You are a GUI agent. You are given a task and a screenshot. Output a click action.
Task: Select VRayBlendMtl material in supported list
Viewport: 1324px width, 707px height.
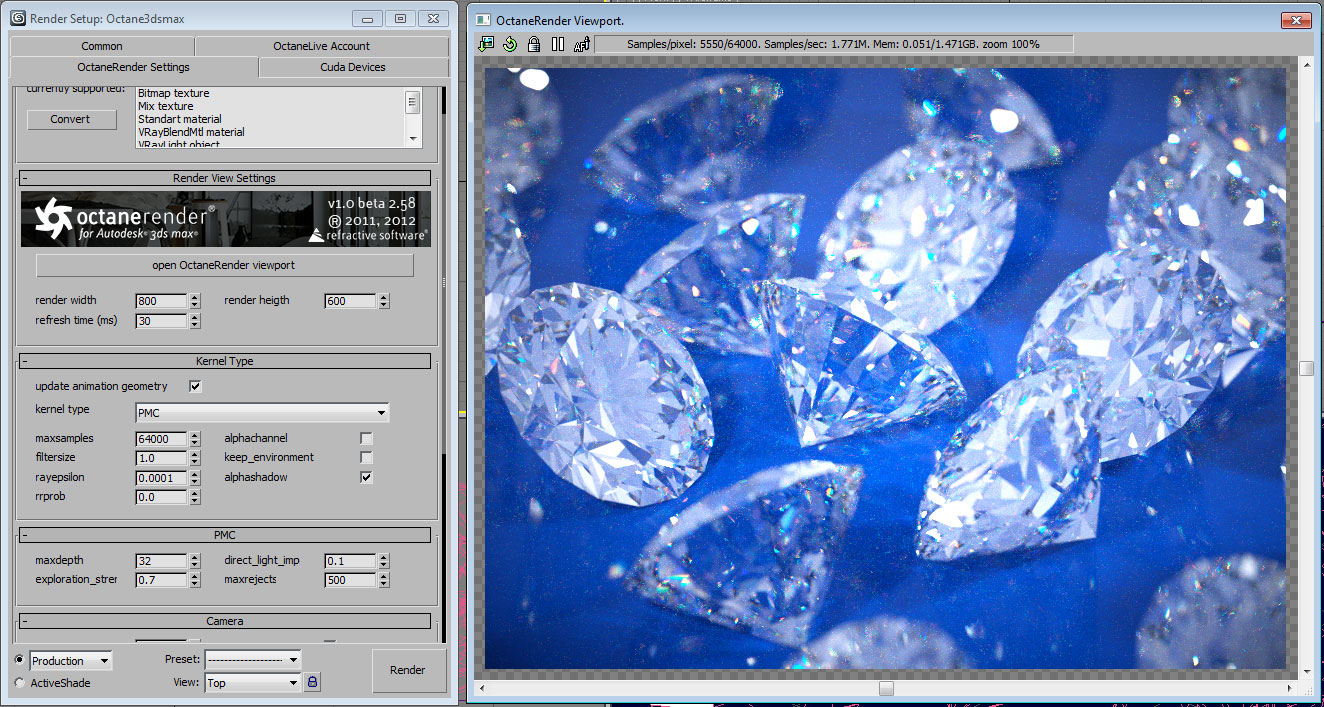[x=191, y=132]
